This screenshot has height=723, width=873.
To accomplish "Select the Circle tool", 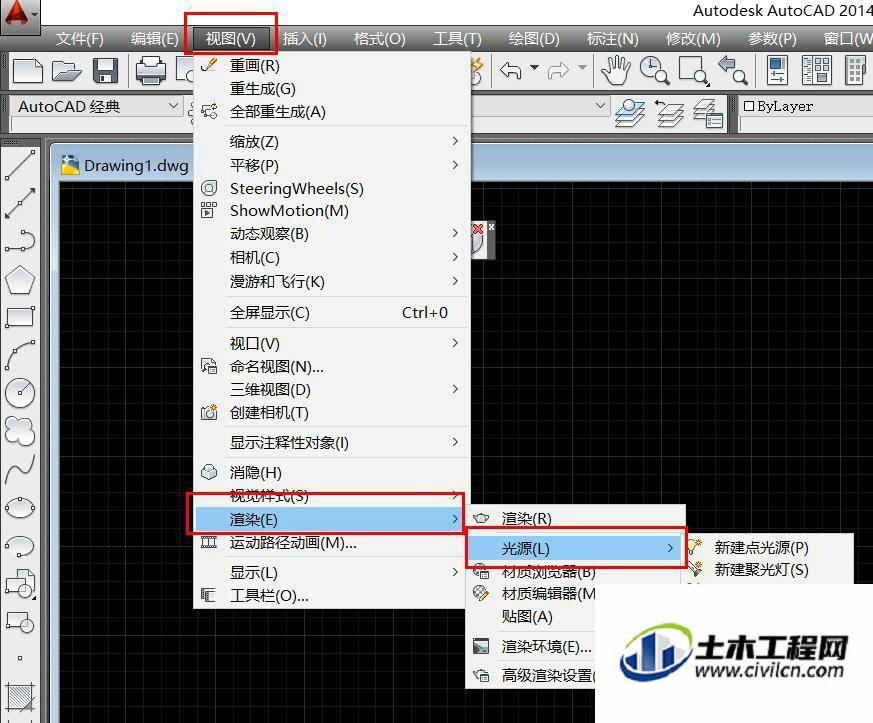I will (20, 392).
